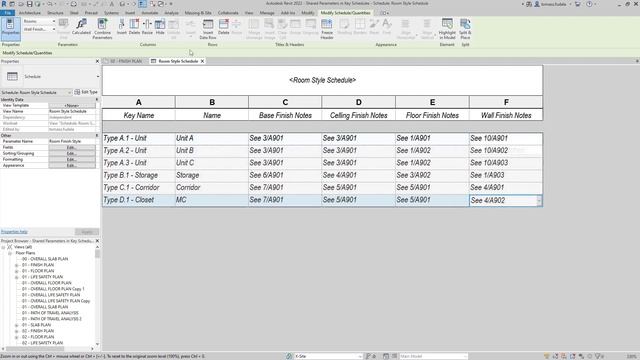Insert a column with Insert tool
Viewport: 640px width, 360px height.
[x=122, y=27]
